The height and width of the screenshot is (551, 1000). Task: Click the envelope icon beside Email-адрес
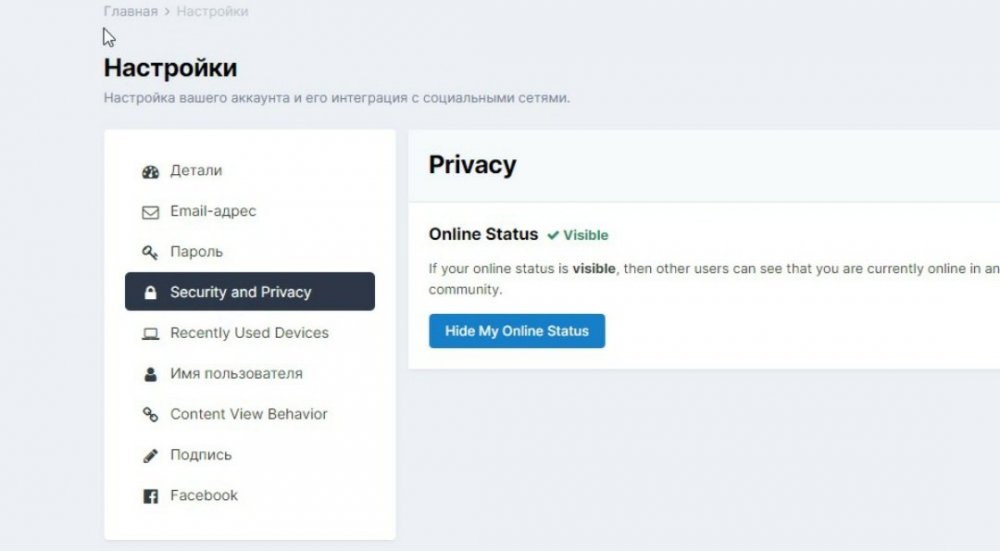tap(151, 212)
